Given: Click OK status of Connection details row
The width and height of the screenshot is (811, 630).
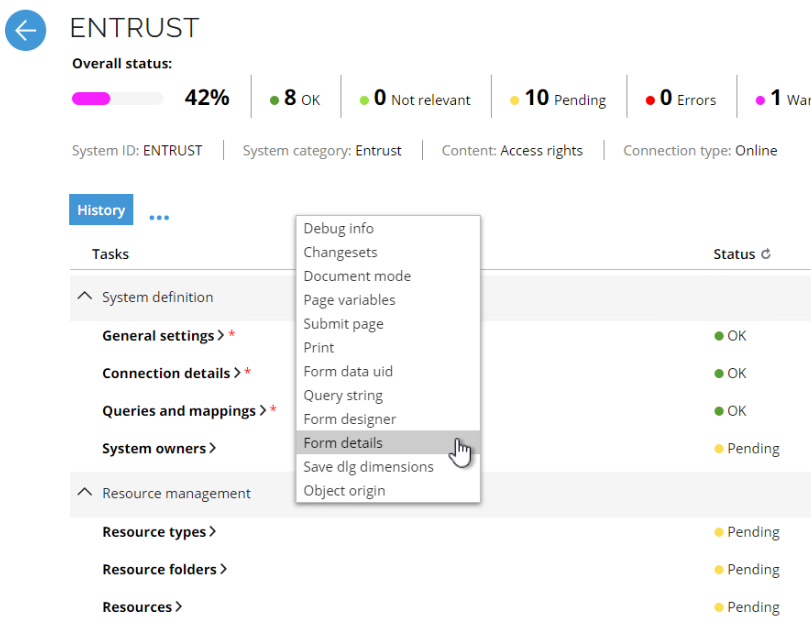Looking at the screenshot, I should [730, 373].
